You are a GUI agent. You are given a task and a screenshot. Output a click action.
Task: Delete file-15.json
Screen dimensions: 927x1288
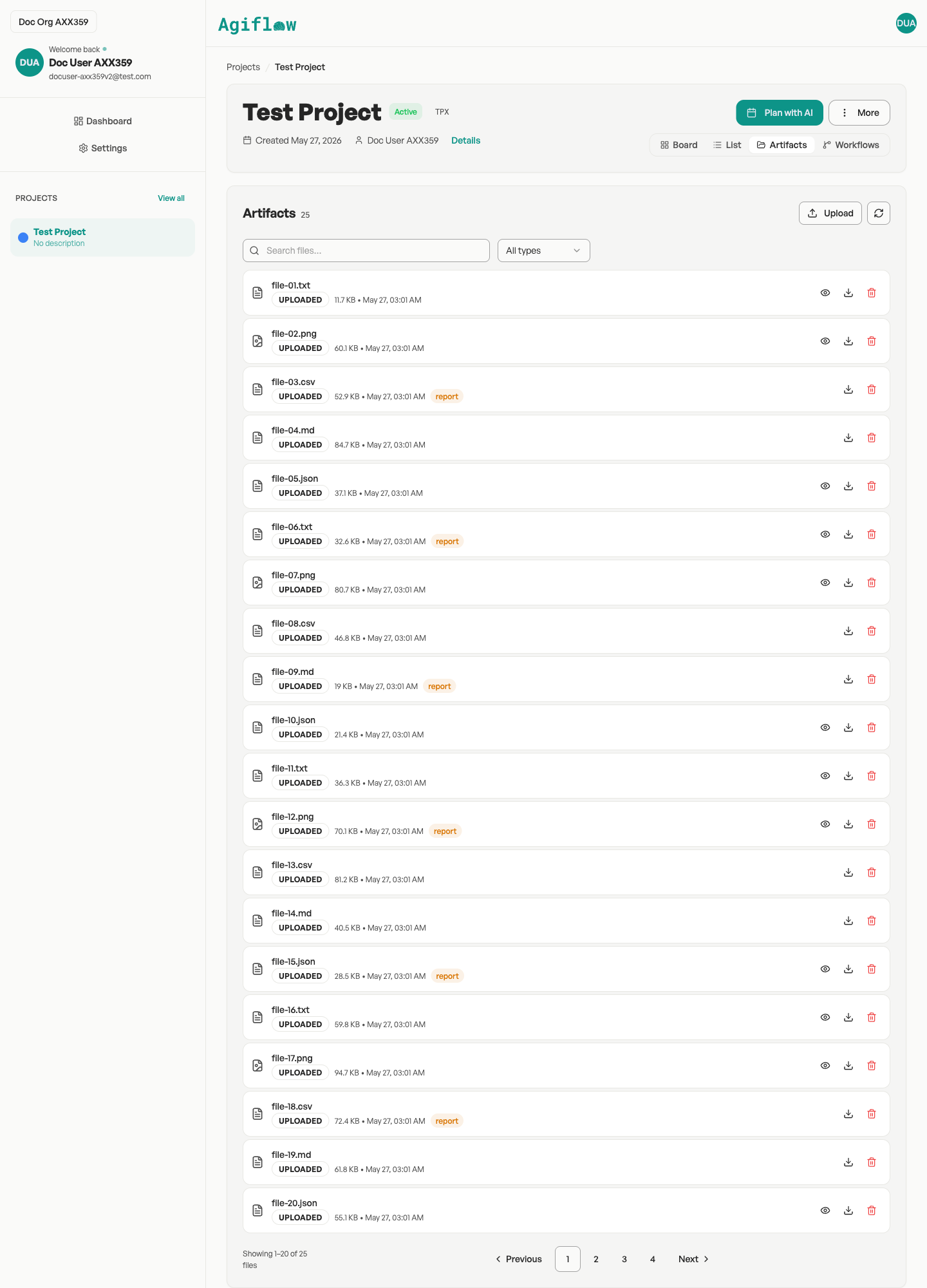[872, 969]
